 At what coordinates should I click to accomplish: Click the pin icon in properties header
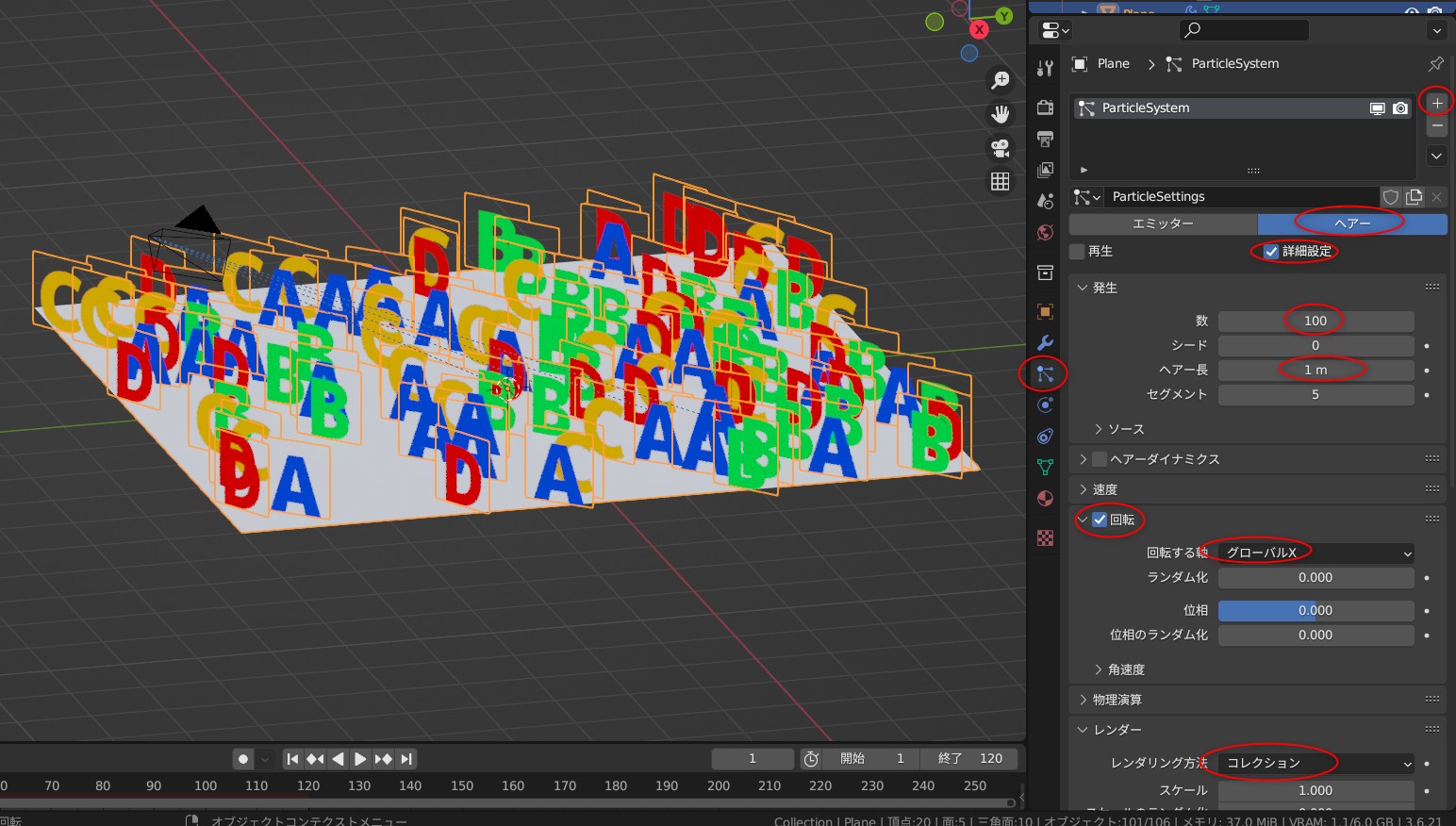[1435, 64]
